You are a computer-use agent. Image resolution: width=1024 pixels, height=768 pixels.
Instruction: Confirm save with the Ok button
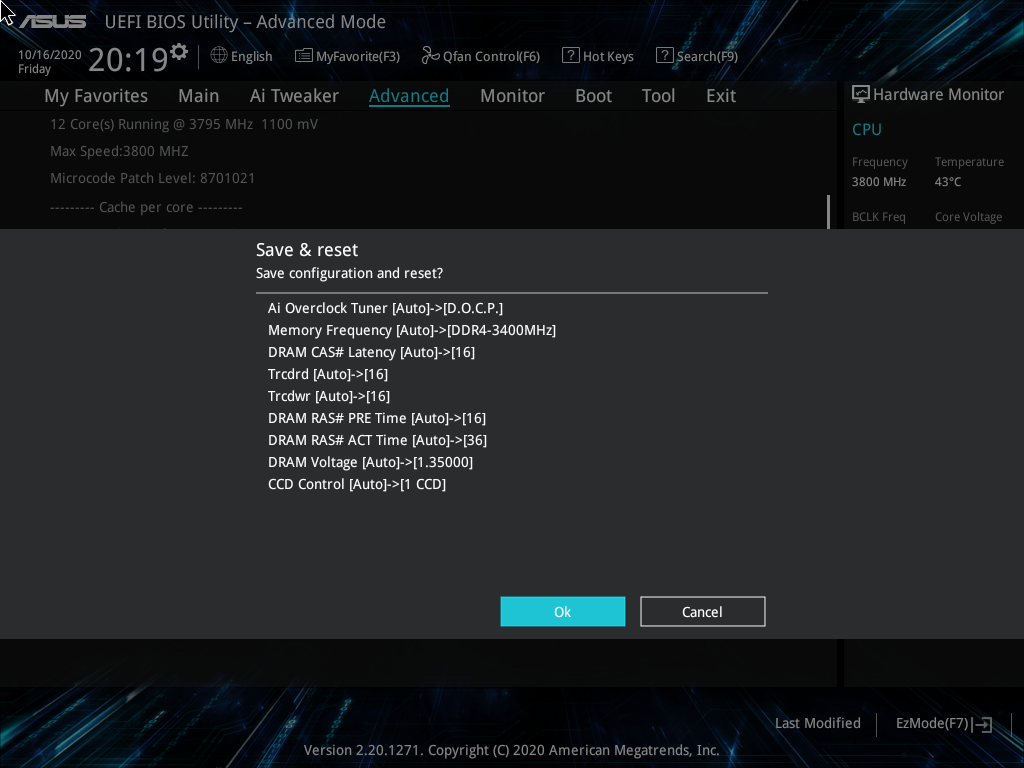pos(563,611)
